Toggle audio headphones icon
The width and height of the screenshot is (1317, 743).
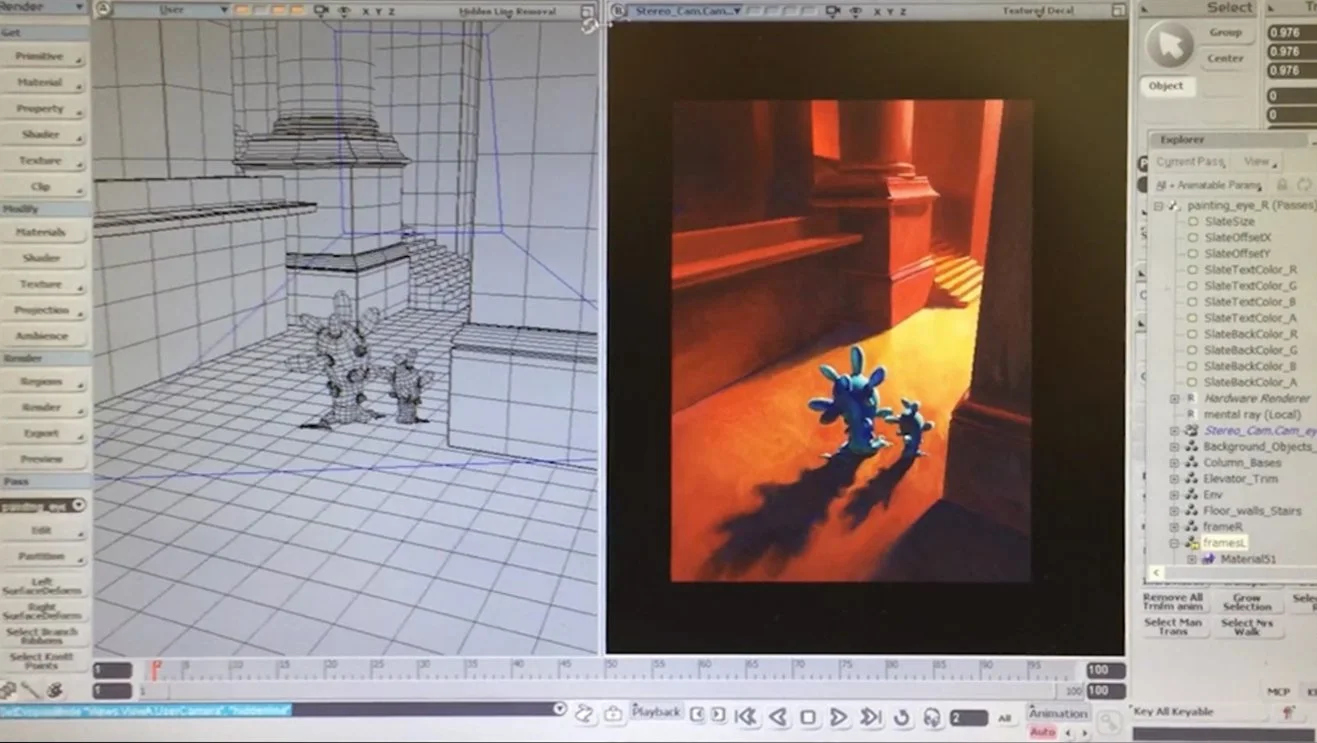[931, 717]
